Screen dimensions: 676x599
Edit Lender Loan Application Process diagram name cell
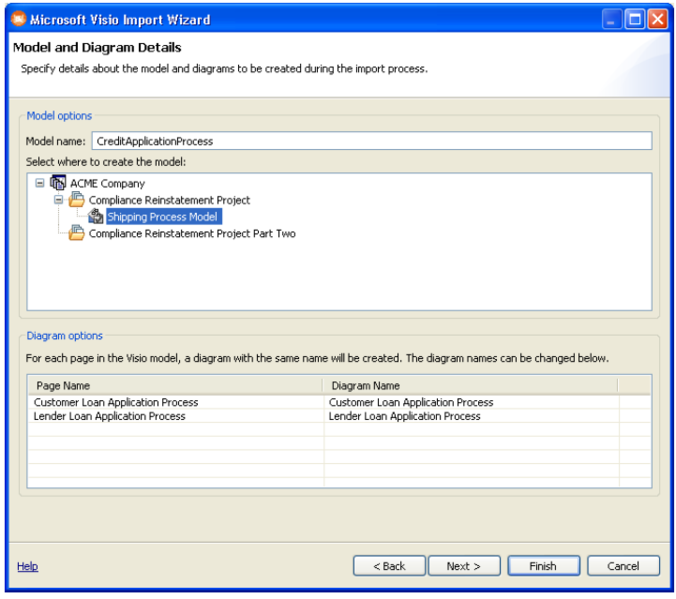pyautogui.click(x=472, y=416)
